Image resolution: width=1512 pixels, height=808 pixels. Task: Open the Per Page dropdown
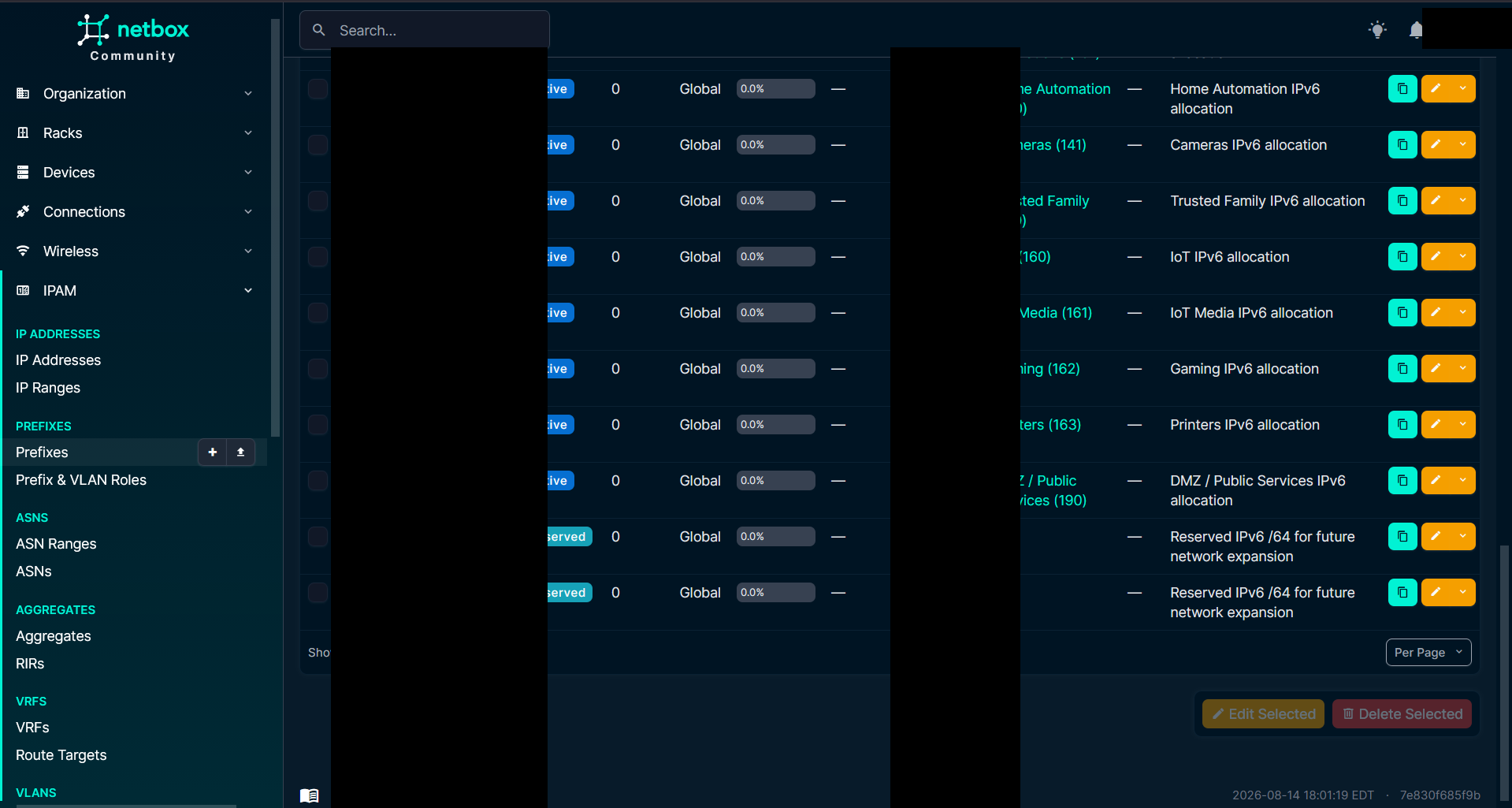(1428, 653)
